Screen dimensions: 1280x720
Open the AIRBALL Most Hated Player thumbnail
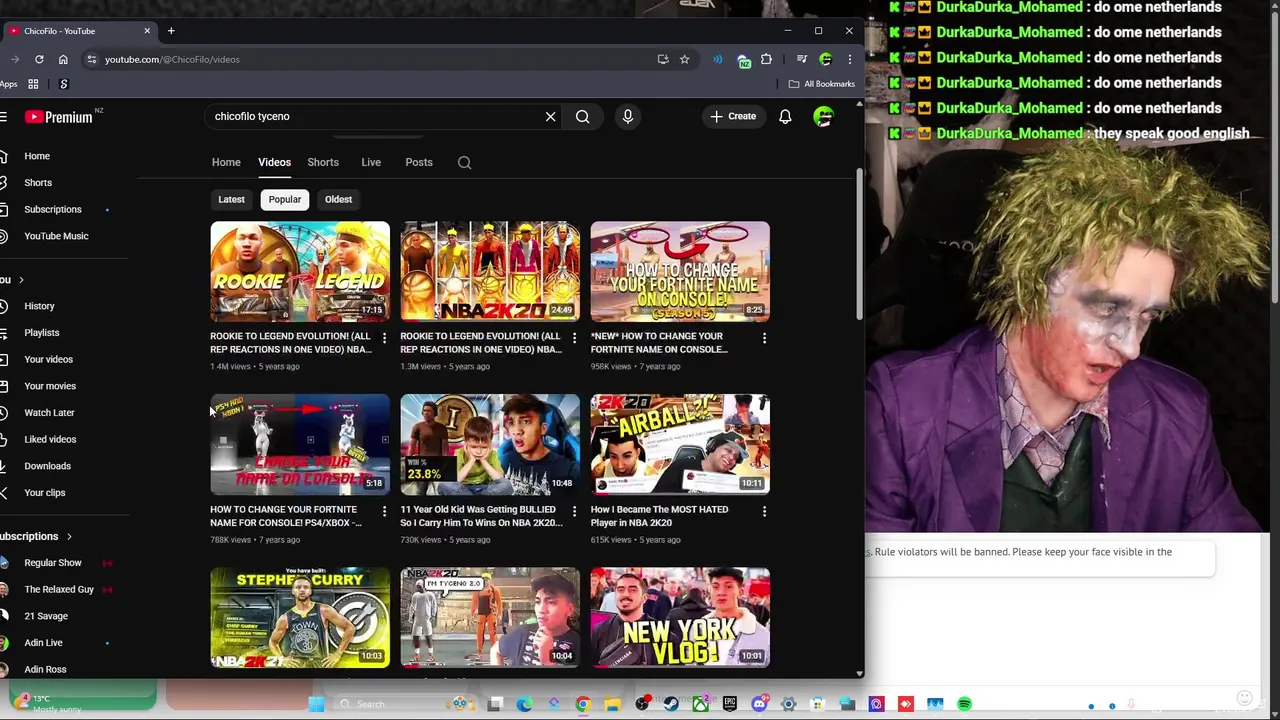(x=680, y=444)
